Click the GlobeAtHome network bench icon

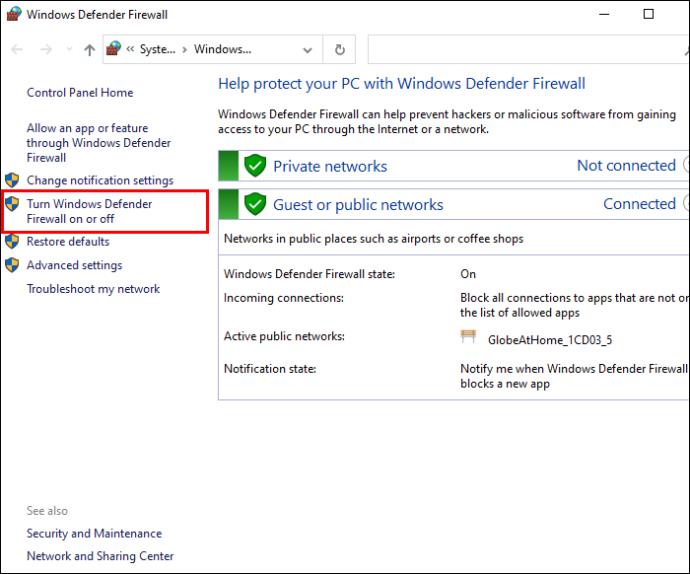pyautogui.click(x=468, y=337)
